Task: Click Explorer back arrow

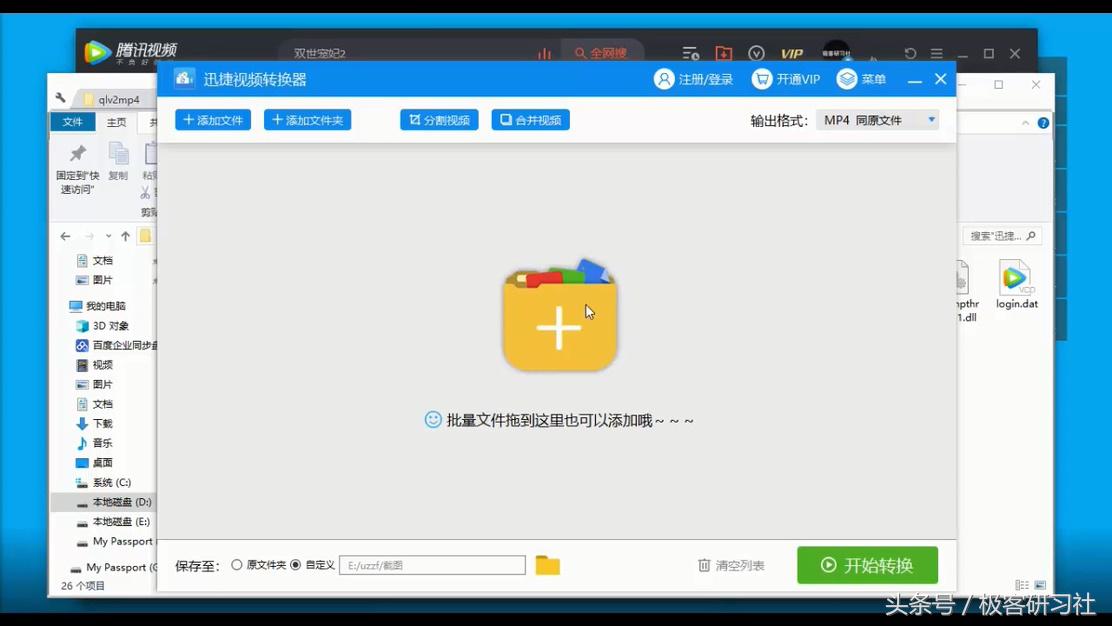Action: click(65, 236)
